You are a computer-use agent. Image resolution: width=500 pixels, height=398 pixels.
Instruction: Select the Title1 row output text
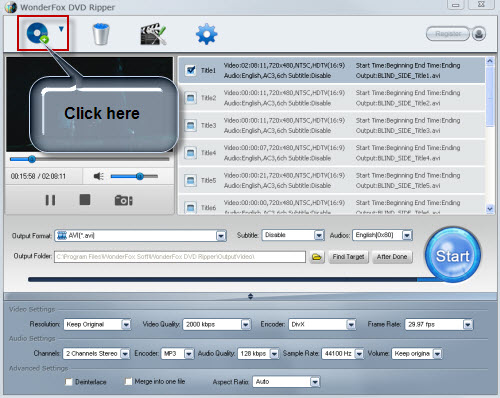click(x=398, y=76)
